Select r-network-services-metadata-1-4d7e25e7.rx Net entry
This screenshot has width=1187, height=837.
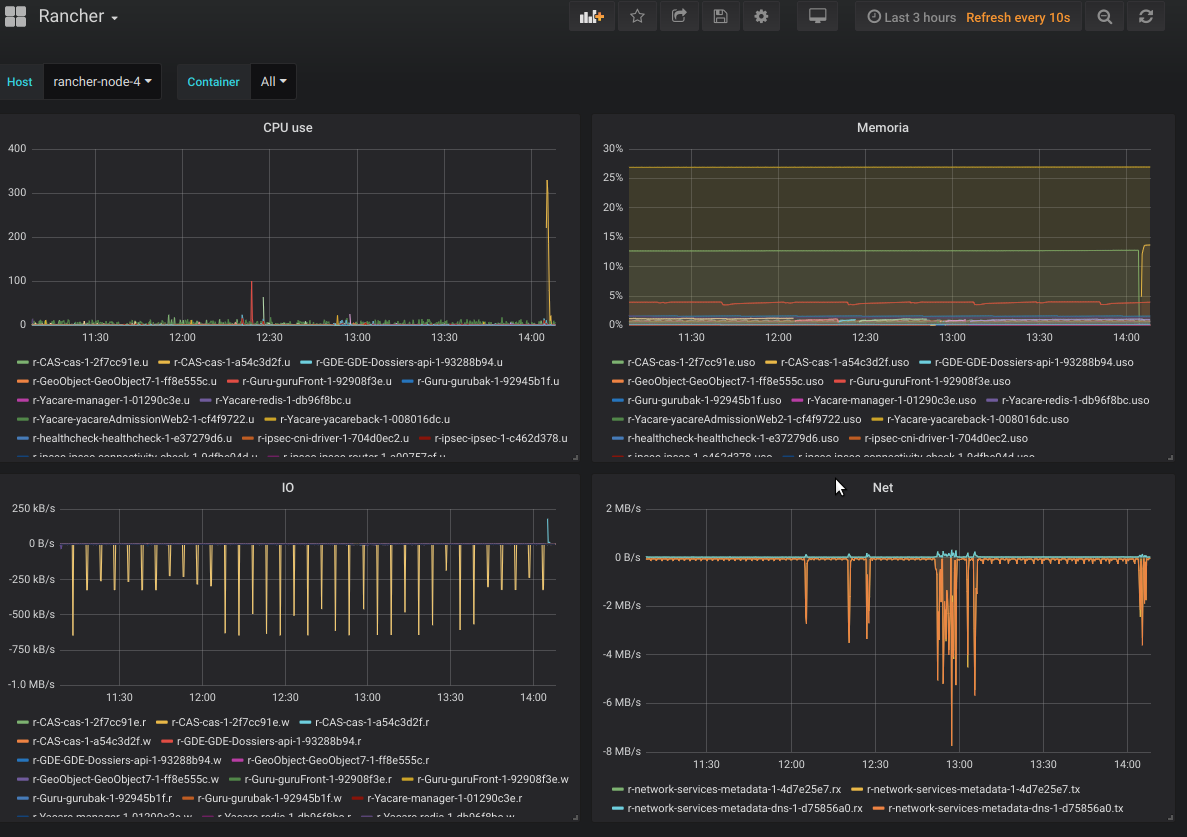pyautogui.click(x=734, y=789)
